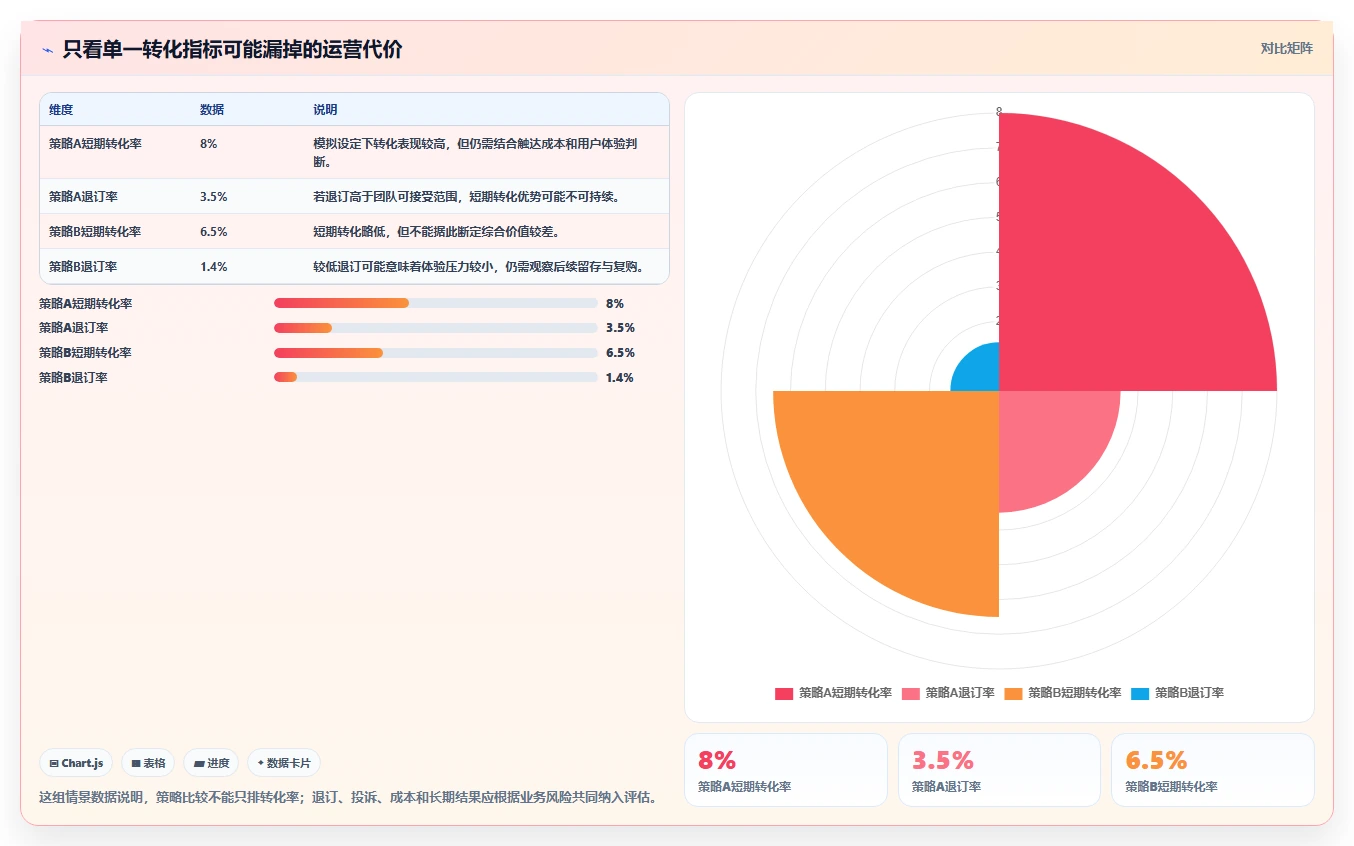Click the 3.5% value in the table
Viewport: 1354px width, 846px height.
click(213, 197)
